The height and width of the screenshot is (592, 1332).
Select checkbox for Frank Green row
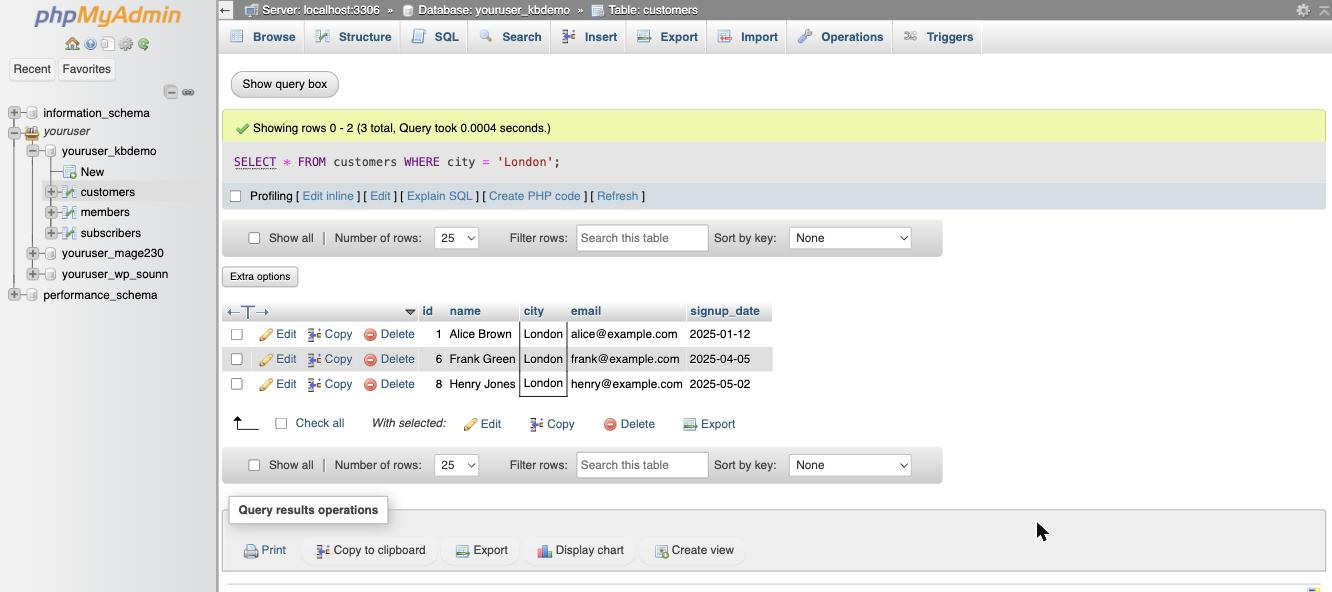tap(237, 359)
